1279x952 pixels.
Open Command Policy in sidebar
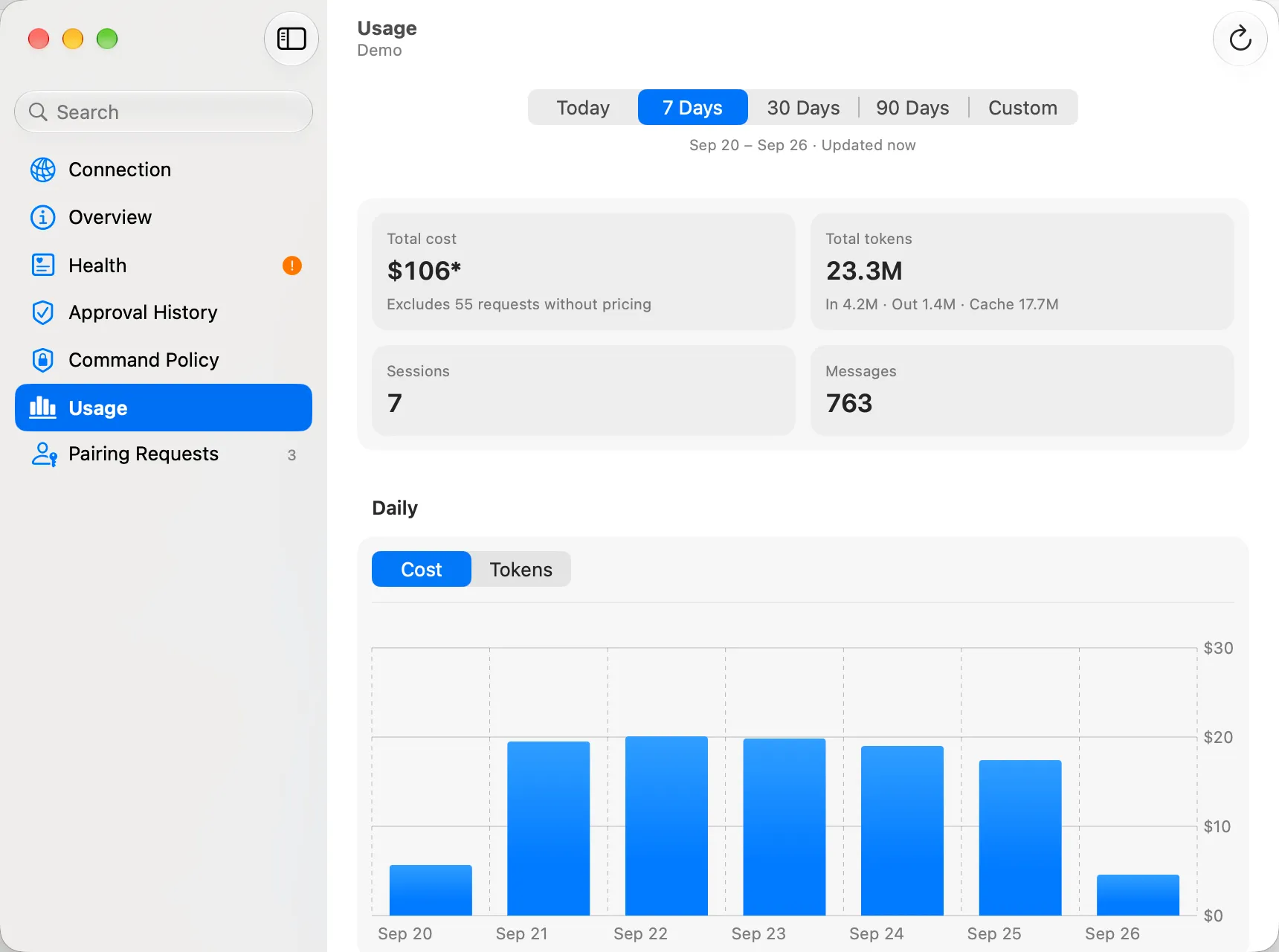[164, 360]
